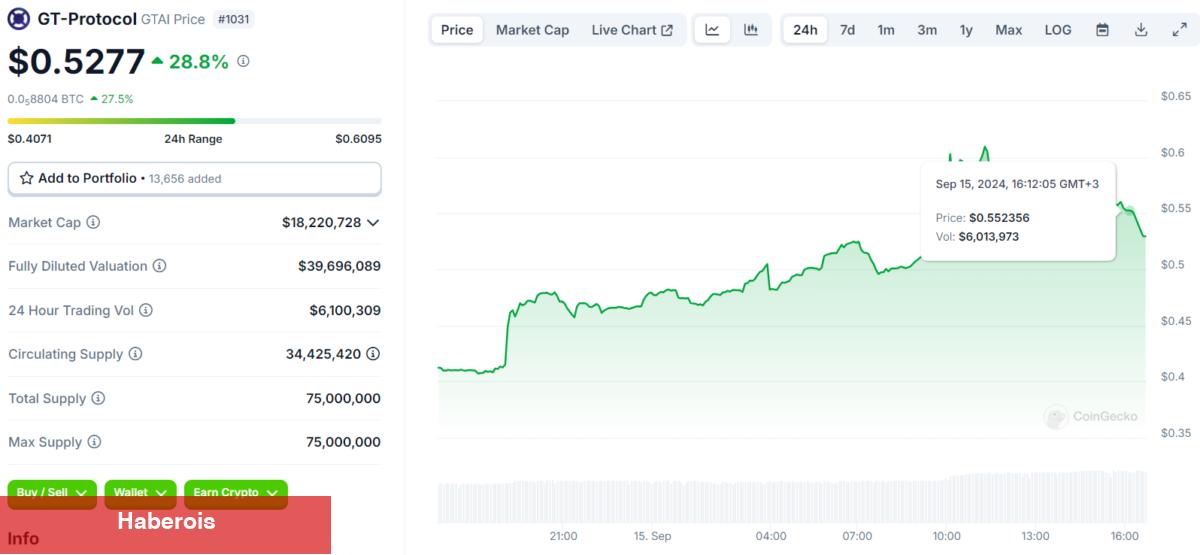Set chart range to Max
1200x555 pixels.
click(1009, 30)
